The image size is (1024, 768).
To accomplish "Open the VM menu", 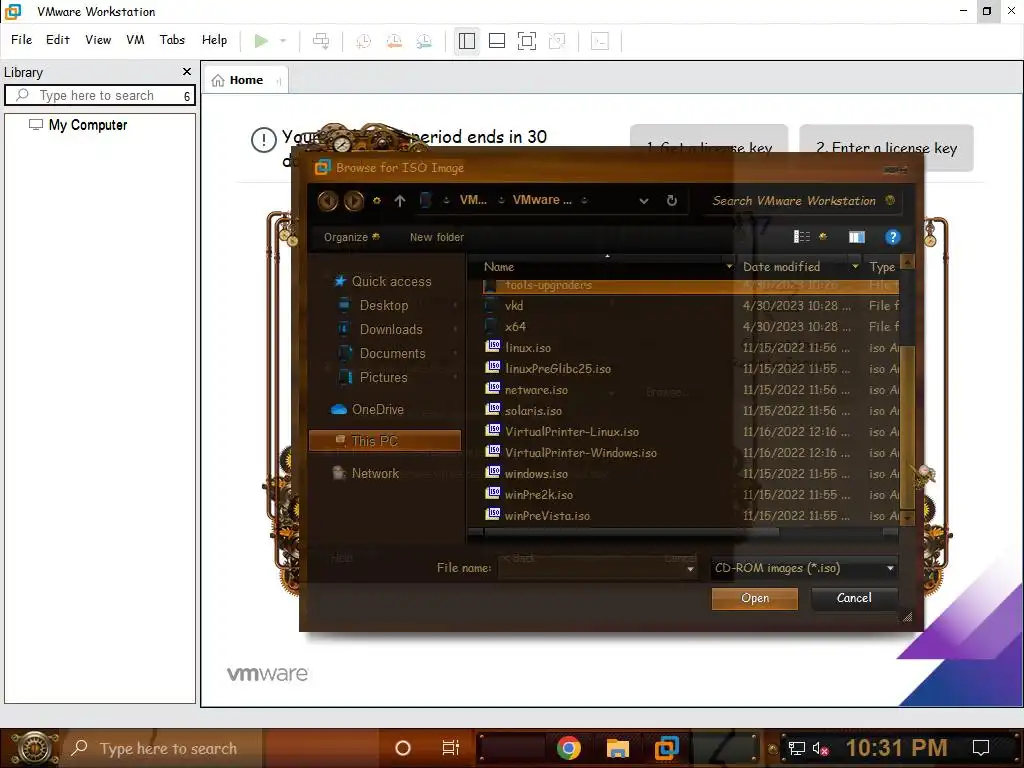I will coord(135,40).
